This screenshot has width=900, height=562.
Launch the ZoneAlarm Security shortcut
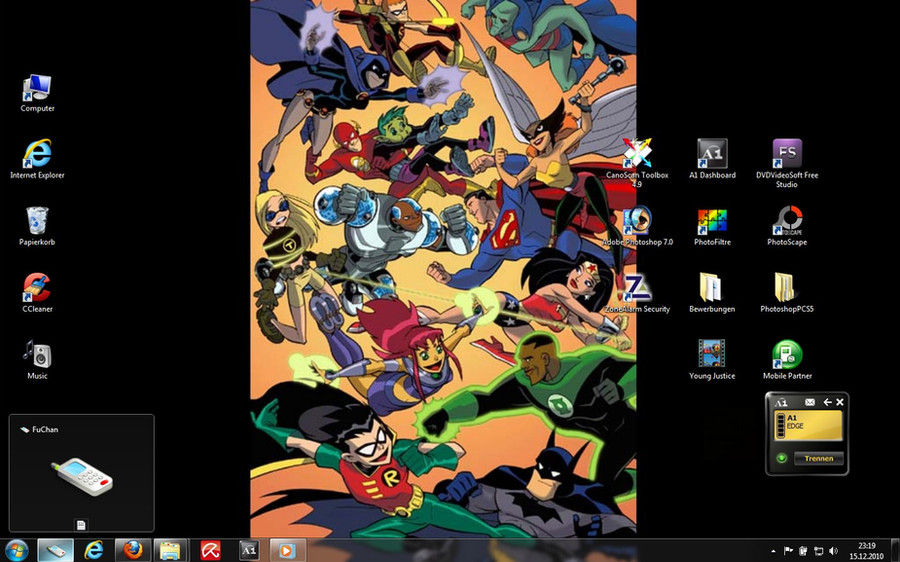click(637, 293)
